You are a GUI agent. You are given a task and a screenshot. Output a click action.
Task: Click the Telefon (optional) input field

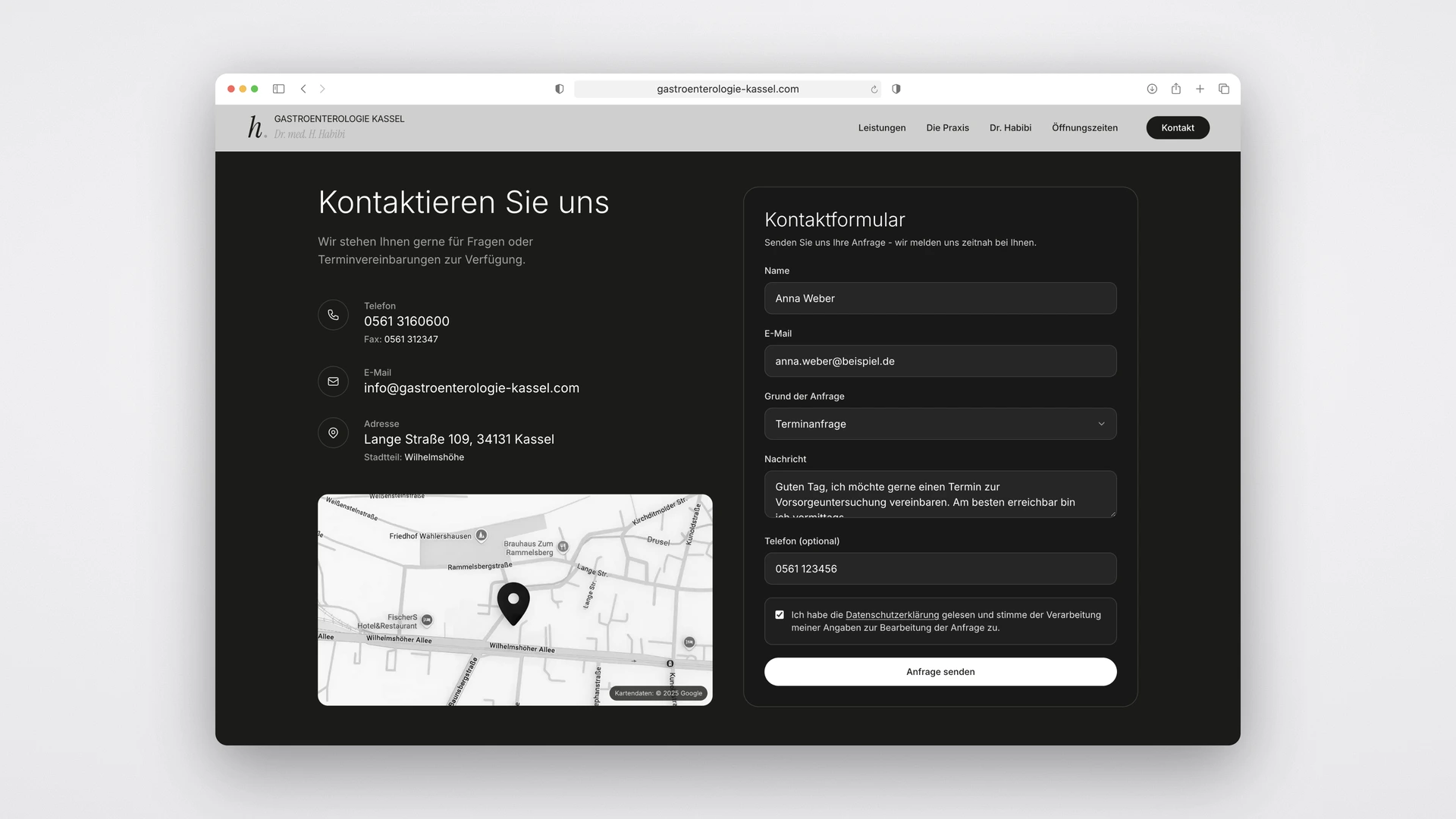tap(940, 569)
